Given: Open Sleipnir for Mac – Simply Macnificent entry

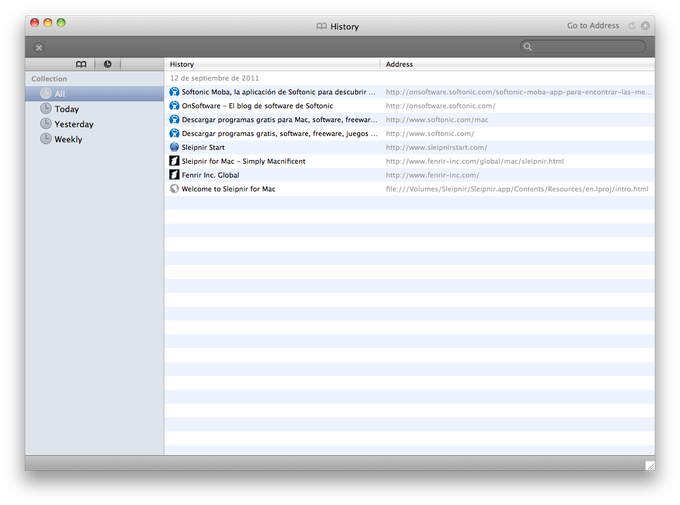Looking at the screenshot, I should tap(409, 161).
